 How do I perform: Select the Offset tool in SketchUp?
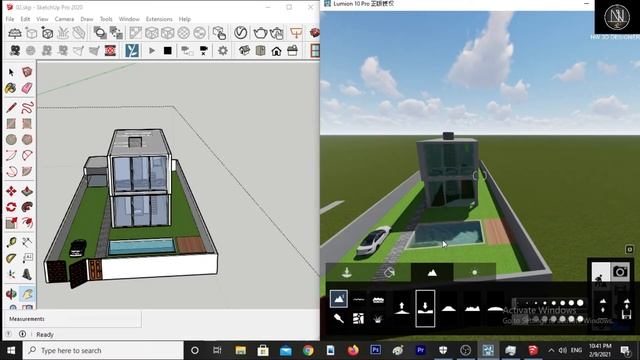coord(27,223)
